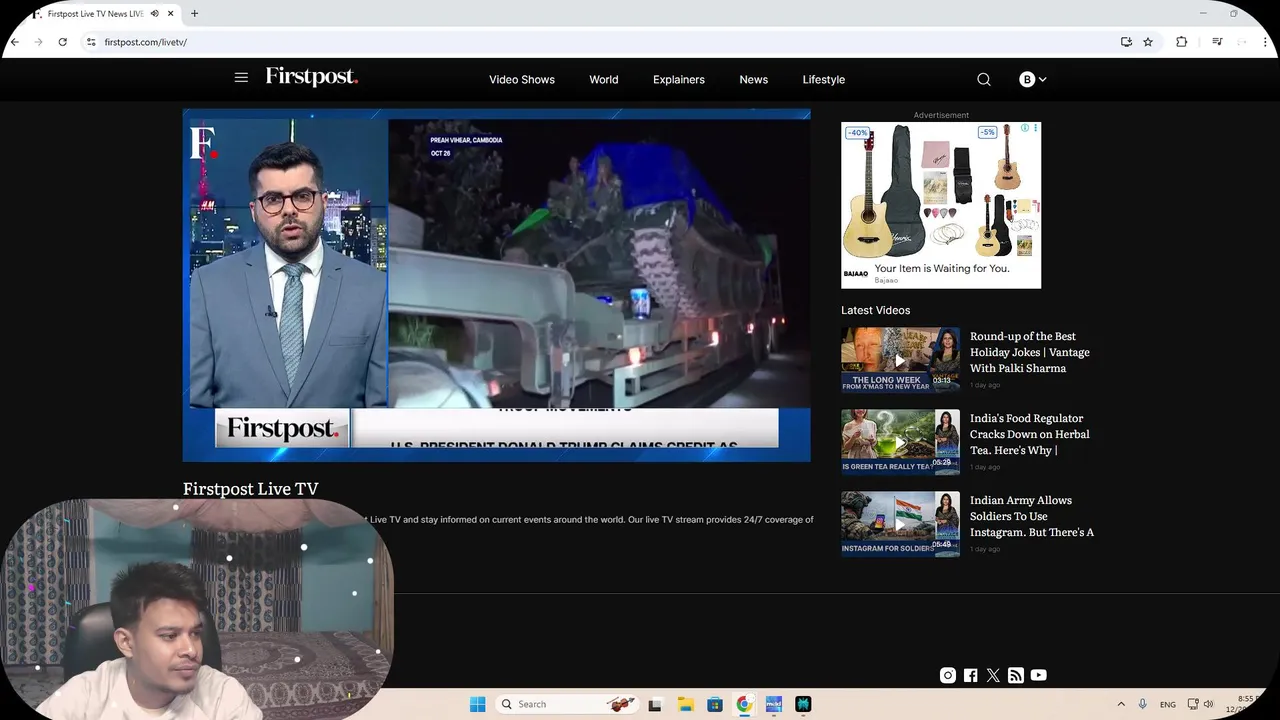Open the Windows Start menu
The image size is (1280, 720).
pyautogui.click(x=478, y=704)
